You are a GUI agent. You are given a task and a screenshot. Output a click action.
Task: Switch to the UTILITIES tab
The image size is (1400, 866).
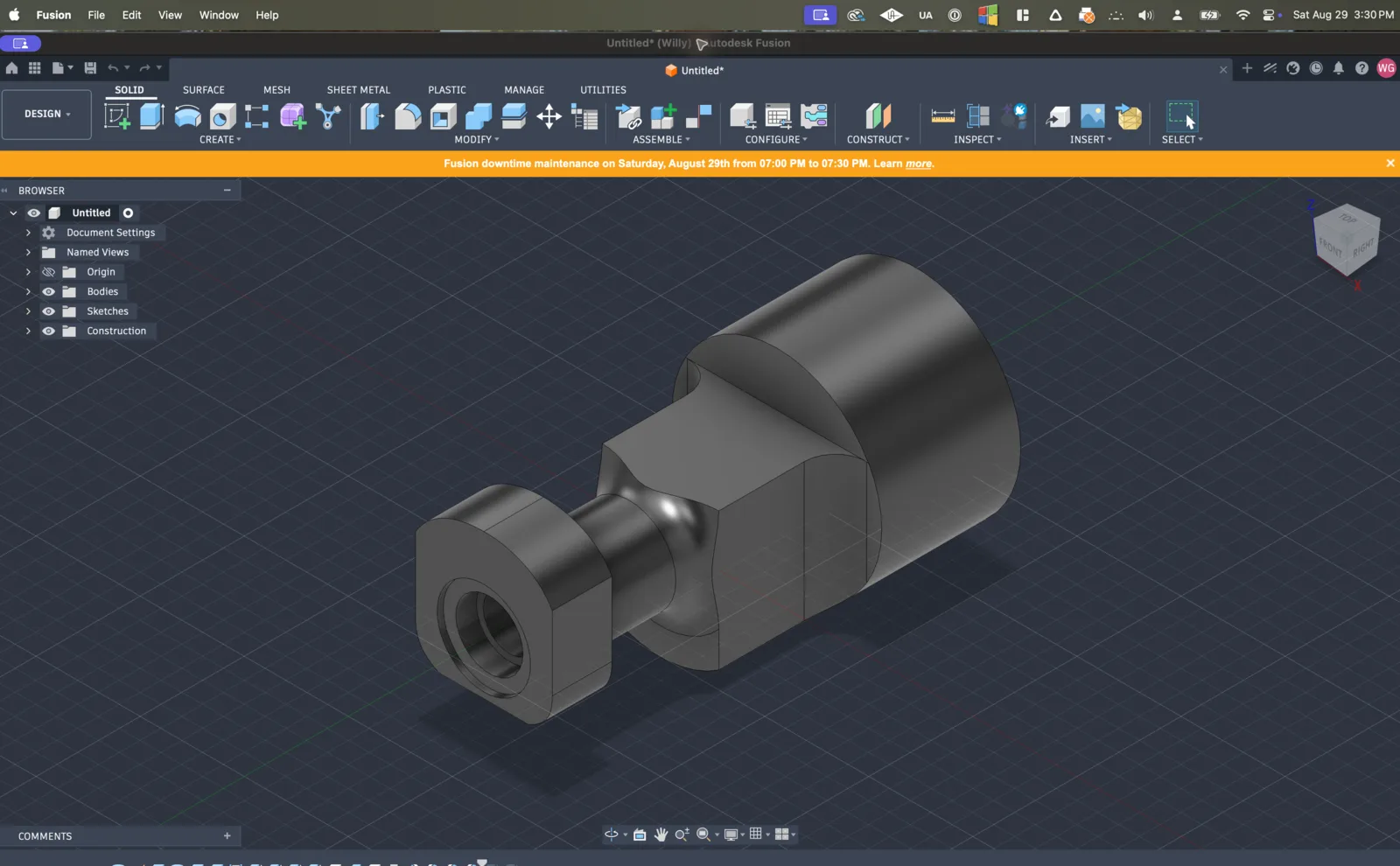603,89
